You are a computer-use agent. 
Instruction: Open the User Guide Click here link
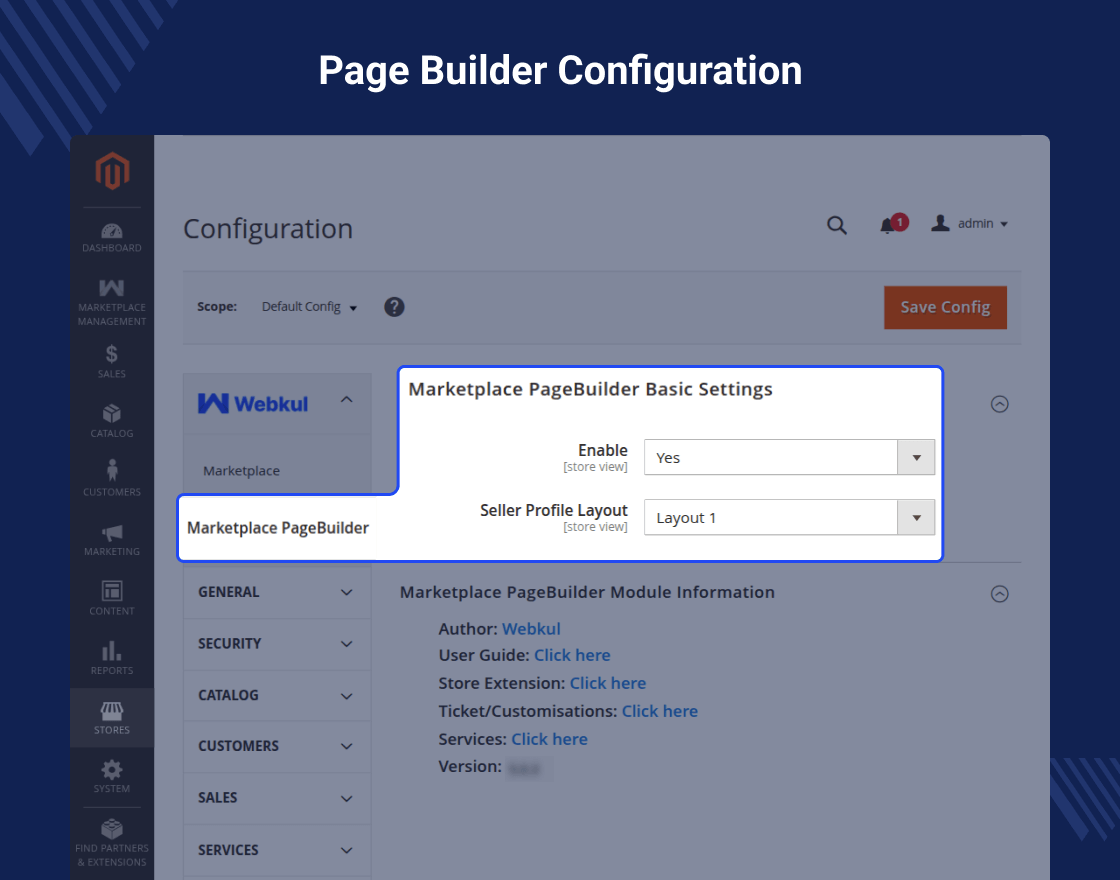[572, 655]
